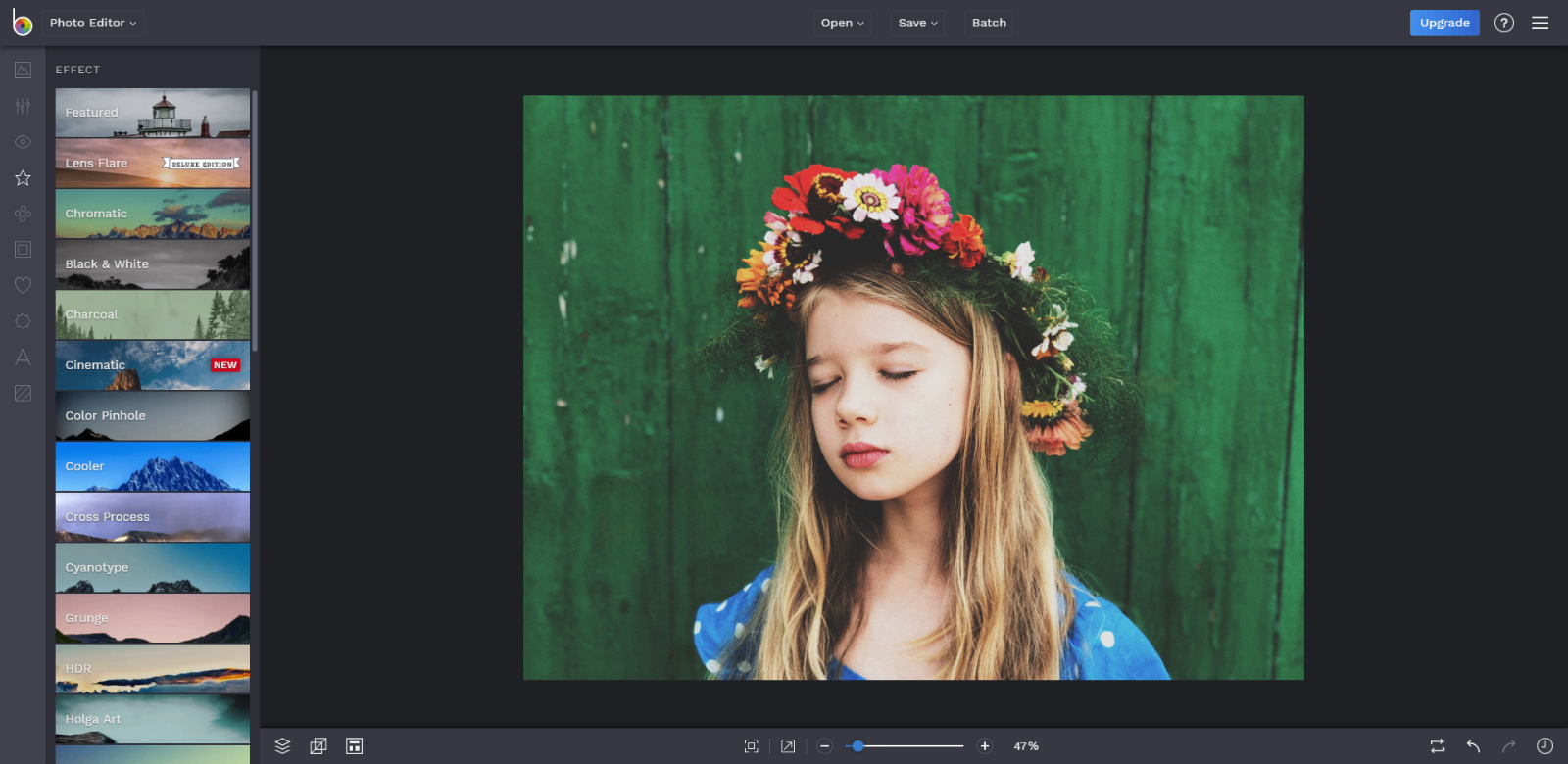Zoom in with the plus icon

tap(985, 746)
